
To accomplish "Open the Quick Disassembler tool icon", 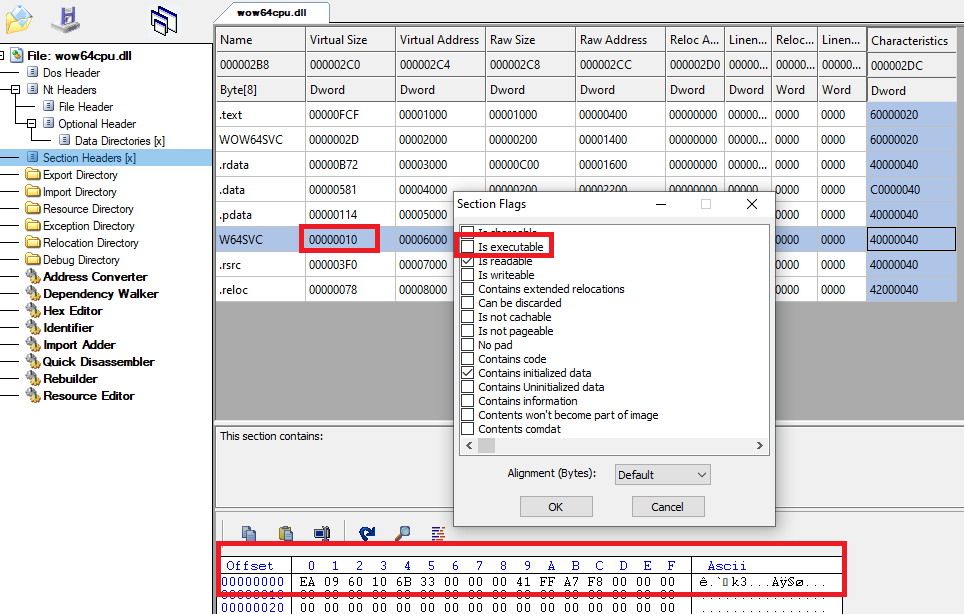I will point(33,362).
